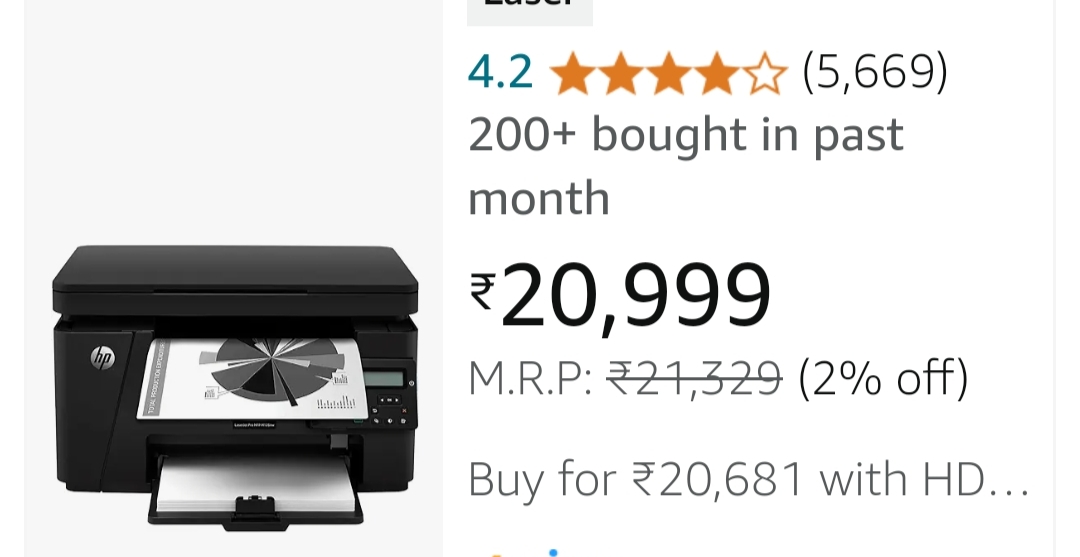This screenshot has width=1080, height=557.
Task: Click the 2% off discount text
Action: pyautogui.click(x=883, y=378)
